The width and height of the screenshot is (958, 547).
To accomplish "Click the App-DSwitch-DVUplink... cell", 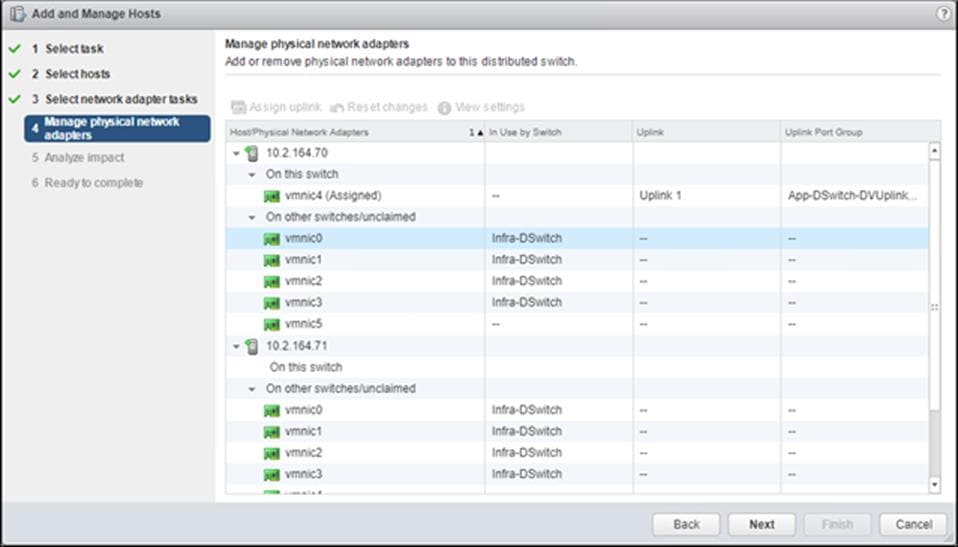I will (852, 196).
